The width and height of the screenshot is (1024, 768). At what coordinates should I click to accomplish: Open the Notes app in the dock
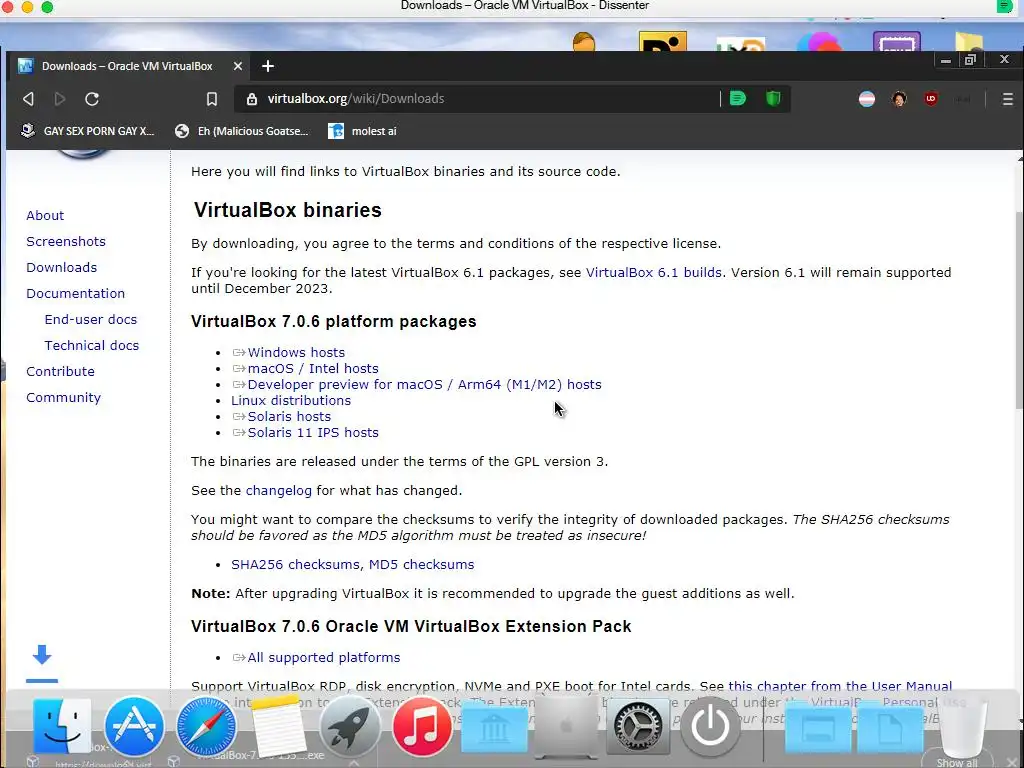[x=278, y=726]
